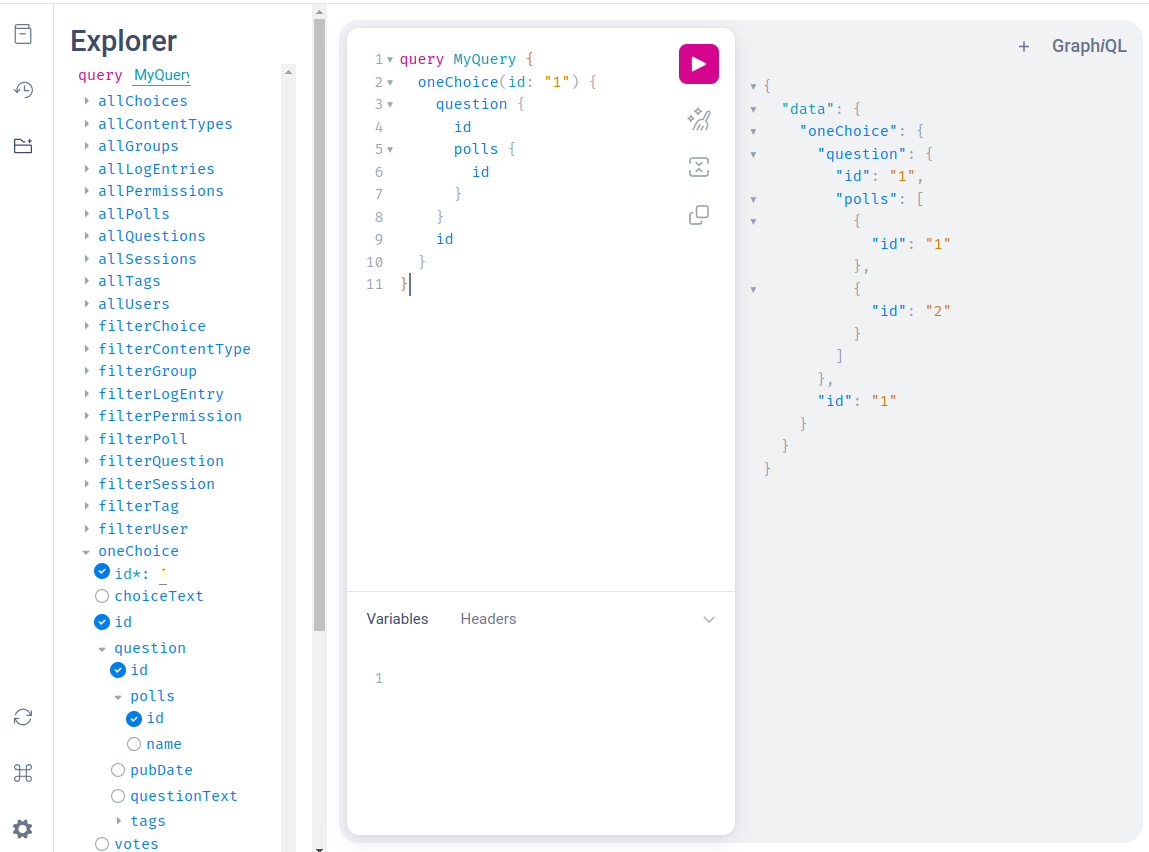Image resolution: width=1149 pixels, height=852 pixels.
Task: Add a new tab with the plus icon
Action: [1024, 47]
